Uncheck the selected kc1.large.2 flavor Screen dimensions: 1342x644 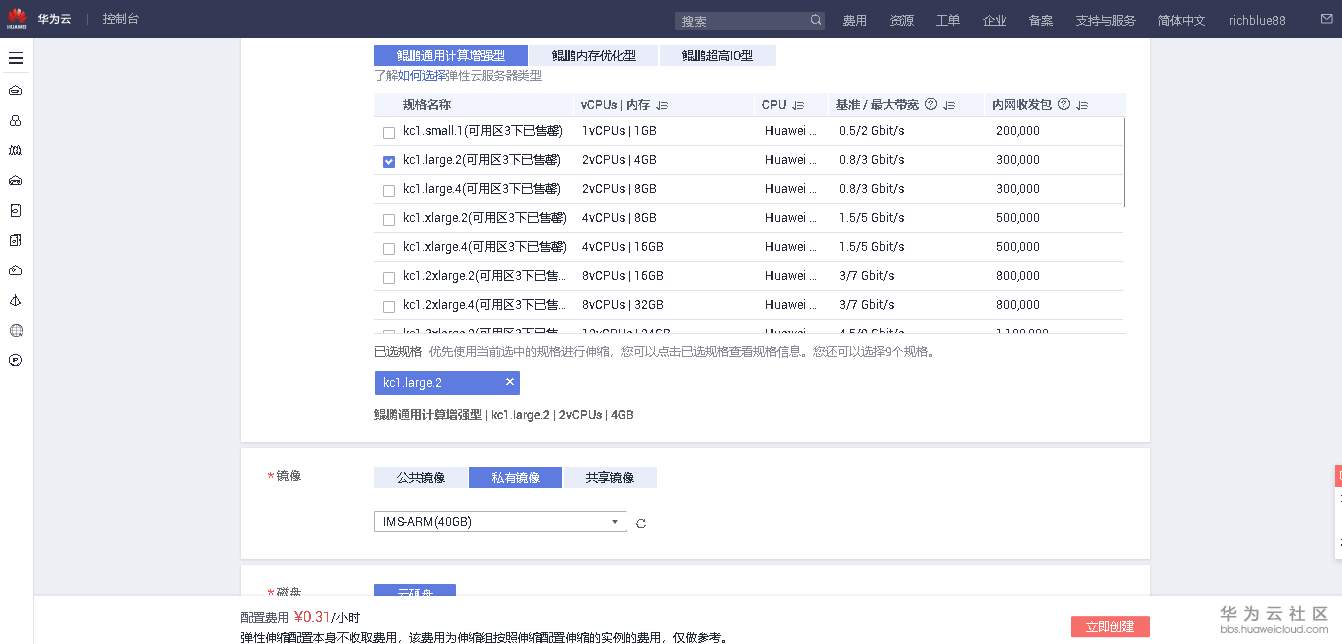pyautogui.click(x=389, y=160)
